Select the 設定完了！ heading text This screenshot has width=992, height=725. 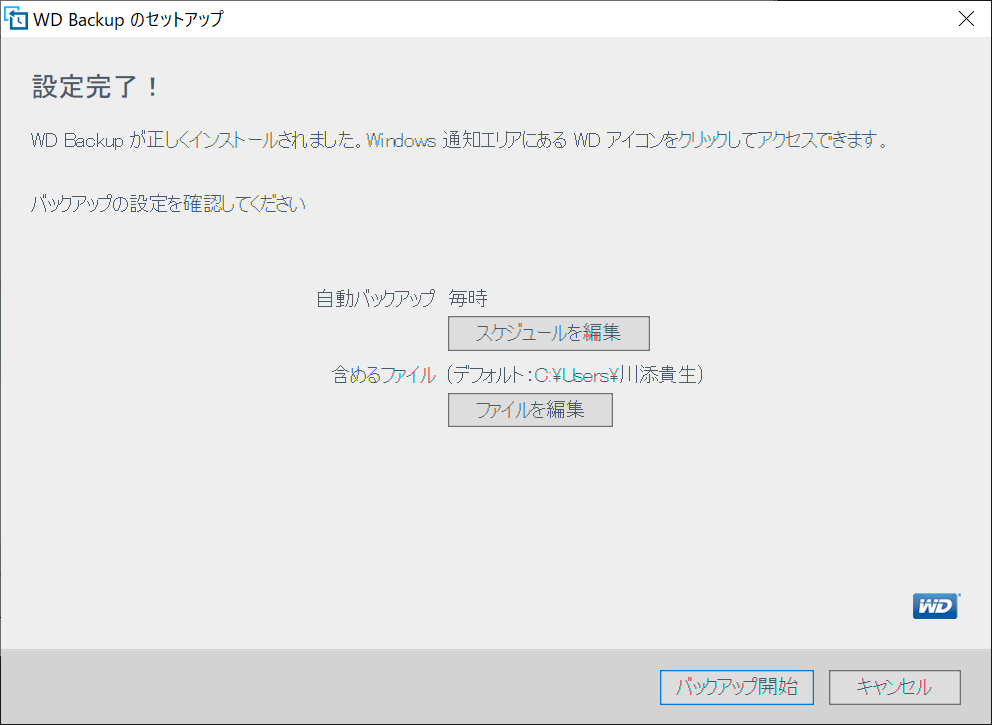click(96, 87)
